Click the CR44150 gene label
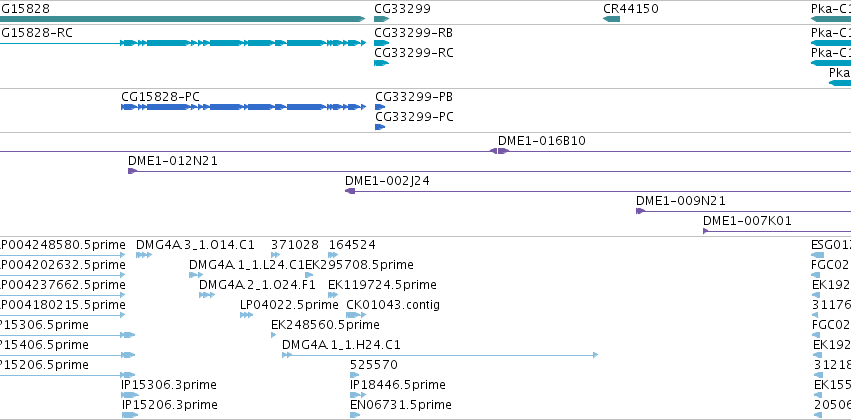The width and height of the screenshot is (851, 420). coord(631,9)
